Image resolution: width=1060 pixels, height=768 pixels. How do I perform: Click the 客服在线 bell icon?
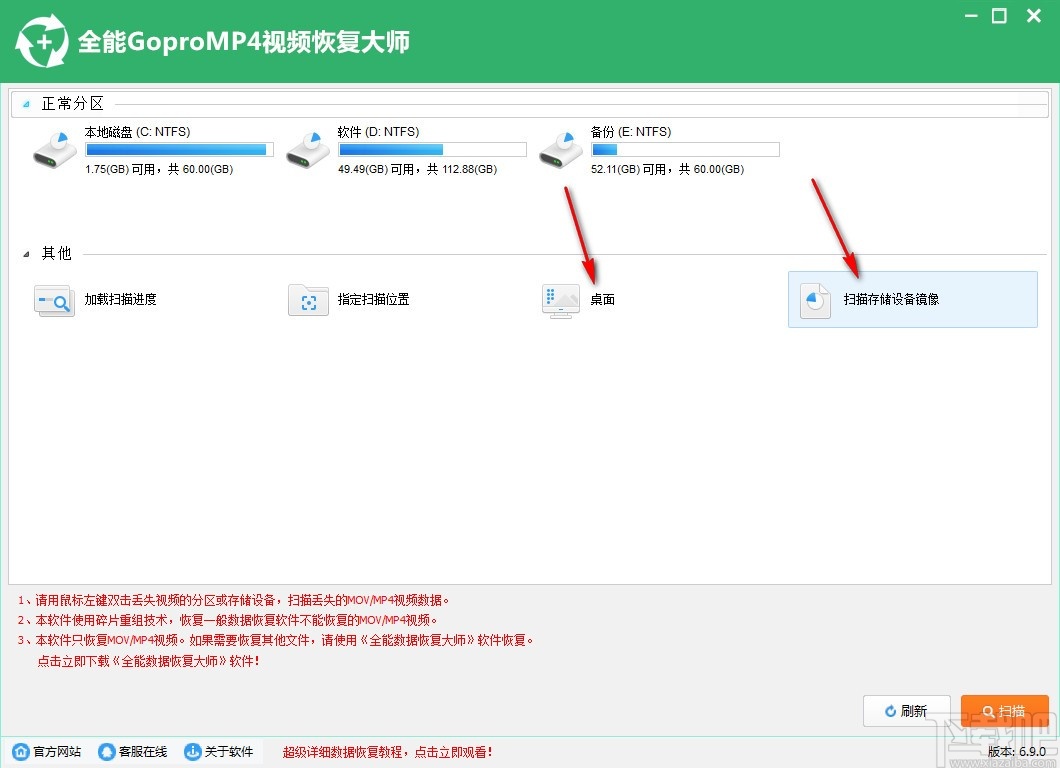coord(107,751)
